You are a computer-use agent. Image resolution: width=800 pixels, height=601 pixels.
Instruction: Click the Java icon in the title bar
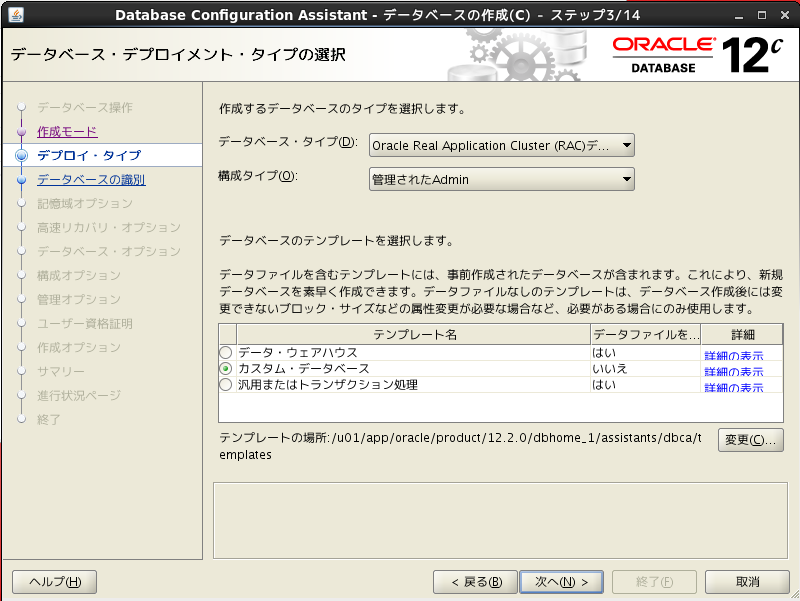tap(16, 15)
